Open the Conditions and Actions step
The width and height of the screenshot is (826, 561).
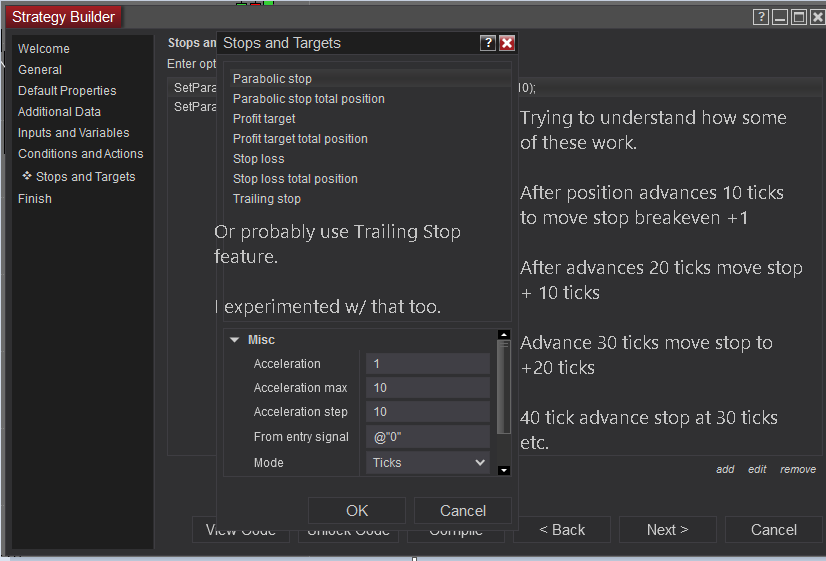coord(80,154)
